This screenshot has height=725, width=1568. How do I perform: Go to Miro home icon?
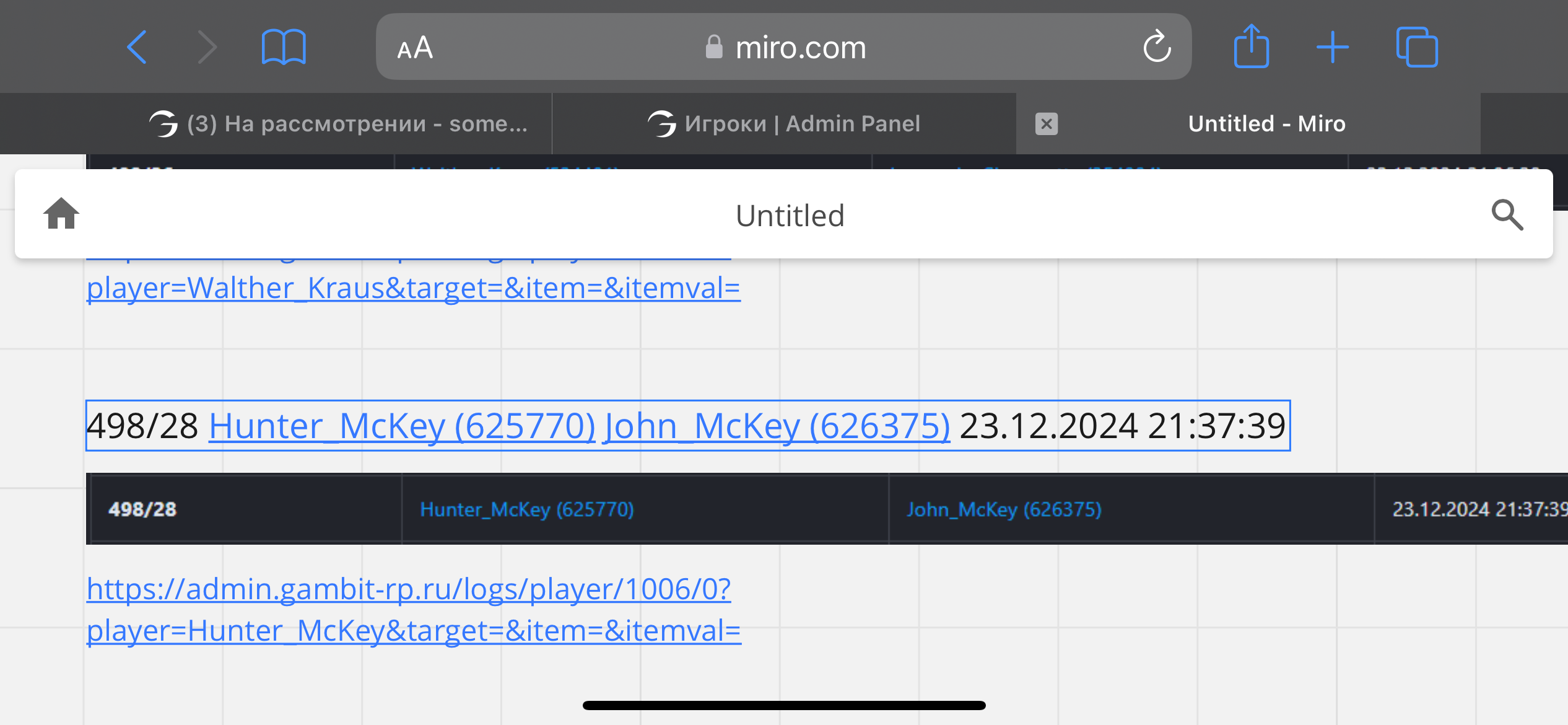61,214
